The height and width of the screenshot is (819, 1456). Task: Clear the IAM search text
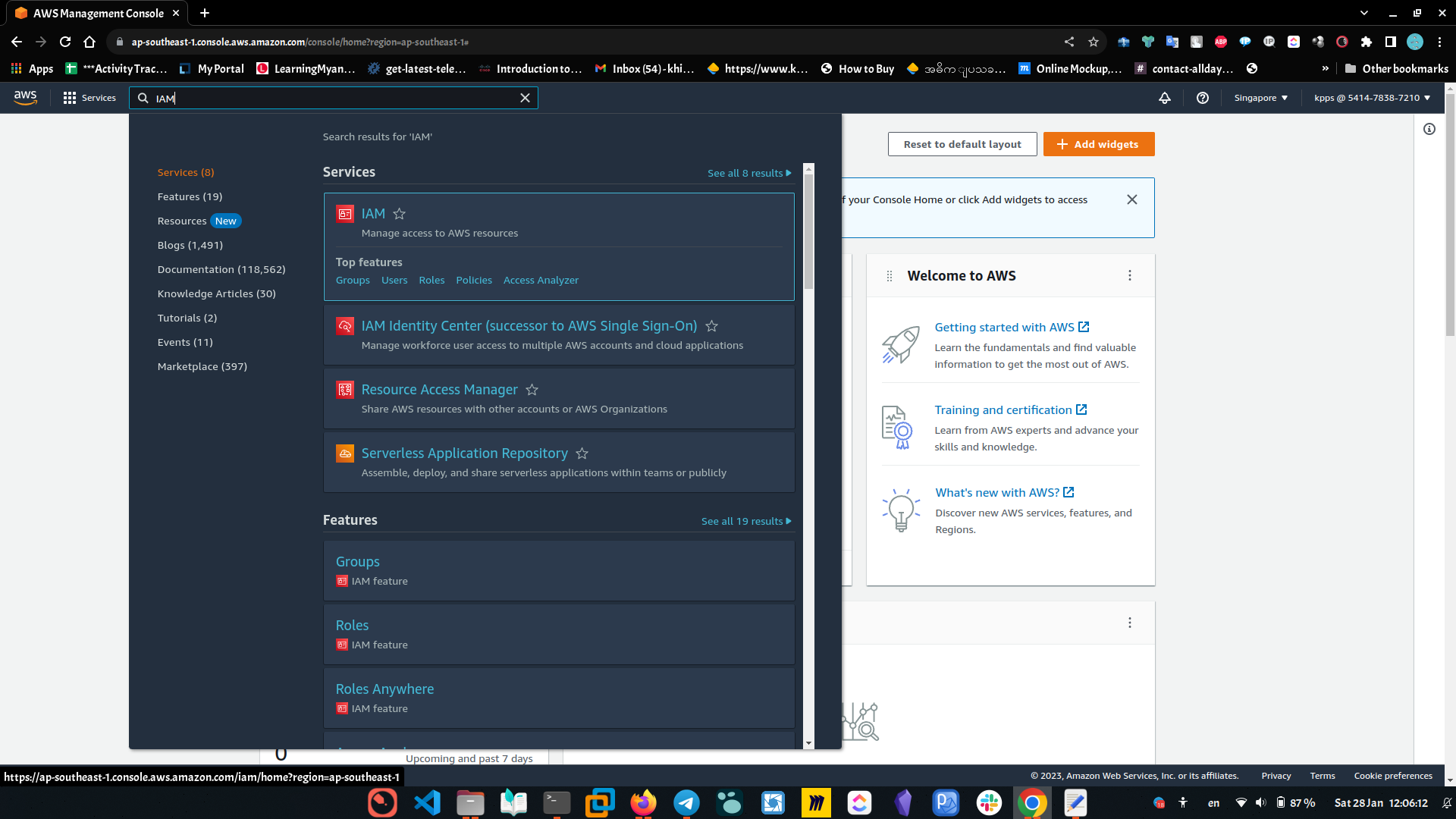[525, 98]
